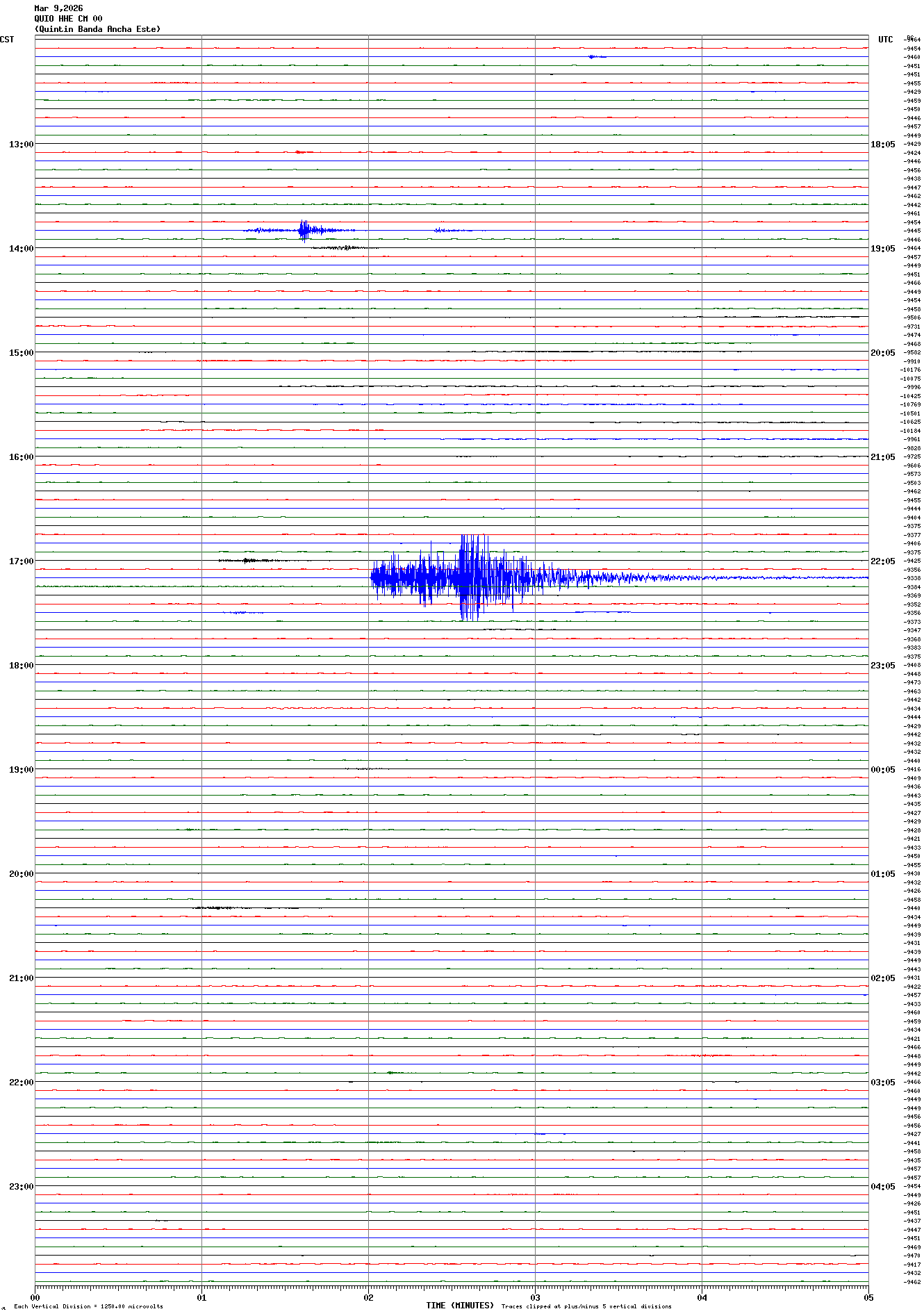Select the 23:00 CST time marker

[21, 1187]
